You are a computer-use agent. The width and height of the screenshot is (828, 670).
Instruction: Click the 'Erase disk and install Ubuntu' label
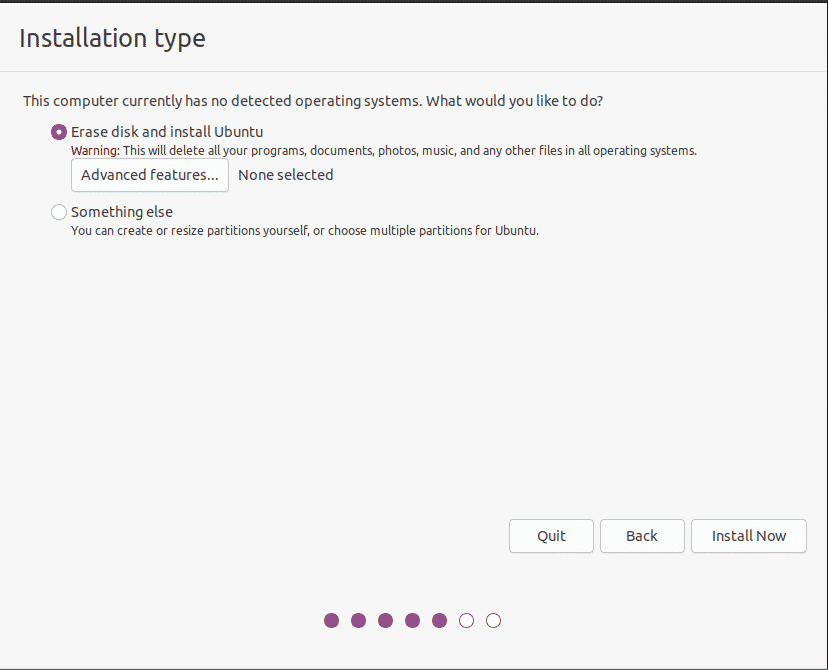click(x=167, y=132)
